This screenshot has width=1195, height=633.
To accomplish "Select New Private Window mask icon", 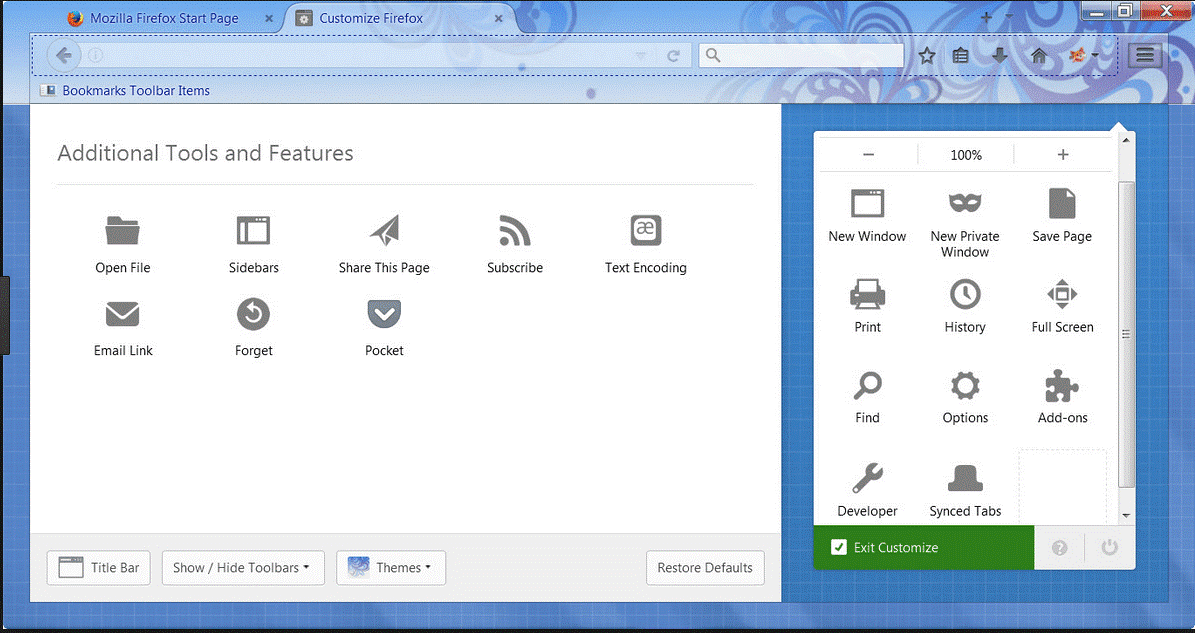I will click(x=965, y=203).
